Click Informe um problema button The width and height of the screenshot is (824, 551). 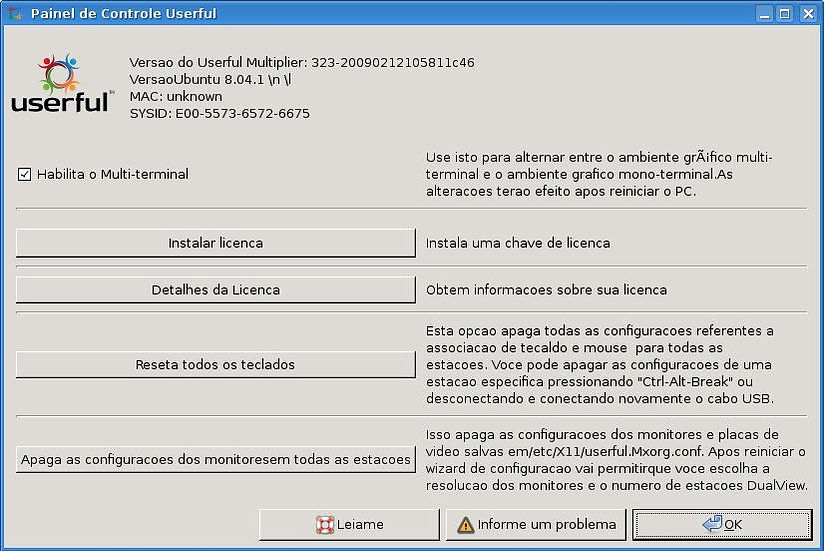(x=536, y=524)
